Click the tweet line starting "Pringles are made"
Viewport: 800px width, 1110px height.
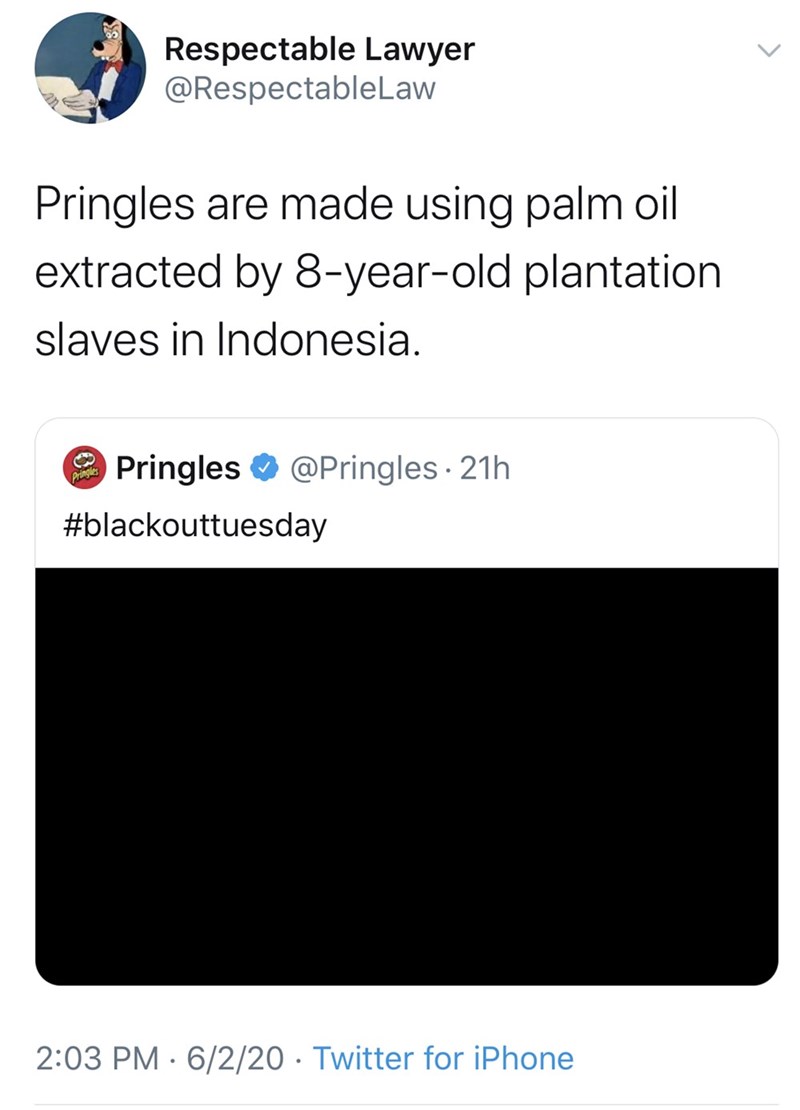coord(356,205)
